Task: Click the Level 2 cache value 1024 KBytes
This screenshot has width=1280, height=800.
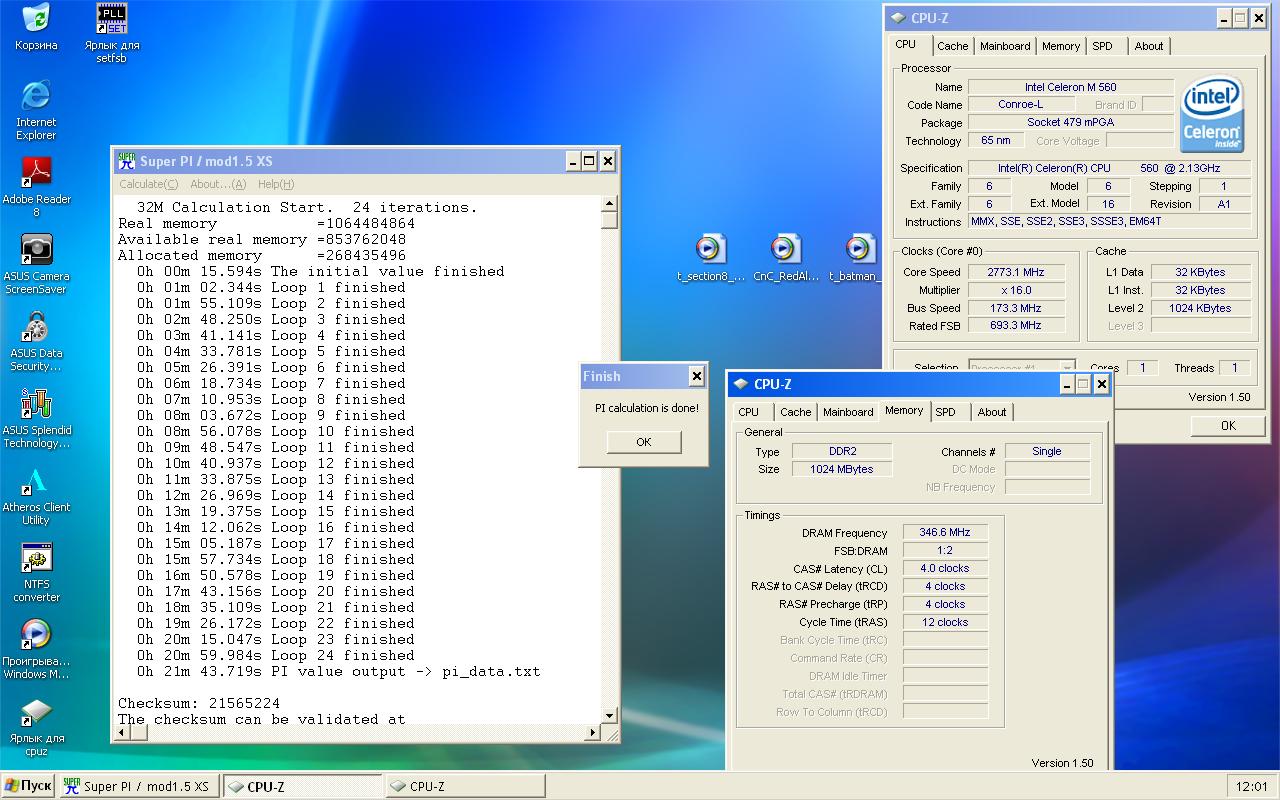Action: pyautogui.click(x=1200, y=308)
